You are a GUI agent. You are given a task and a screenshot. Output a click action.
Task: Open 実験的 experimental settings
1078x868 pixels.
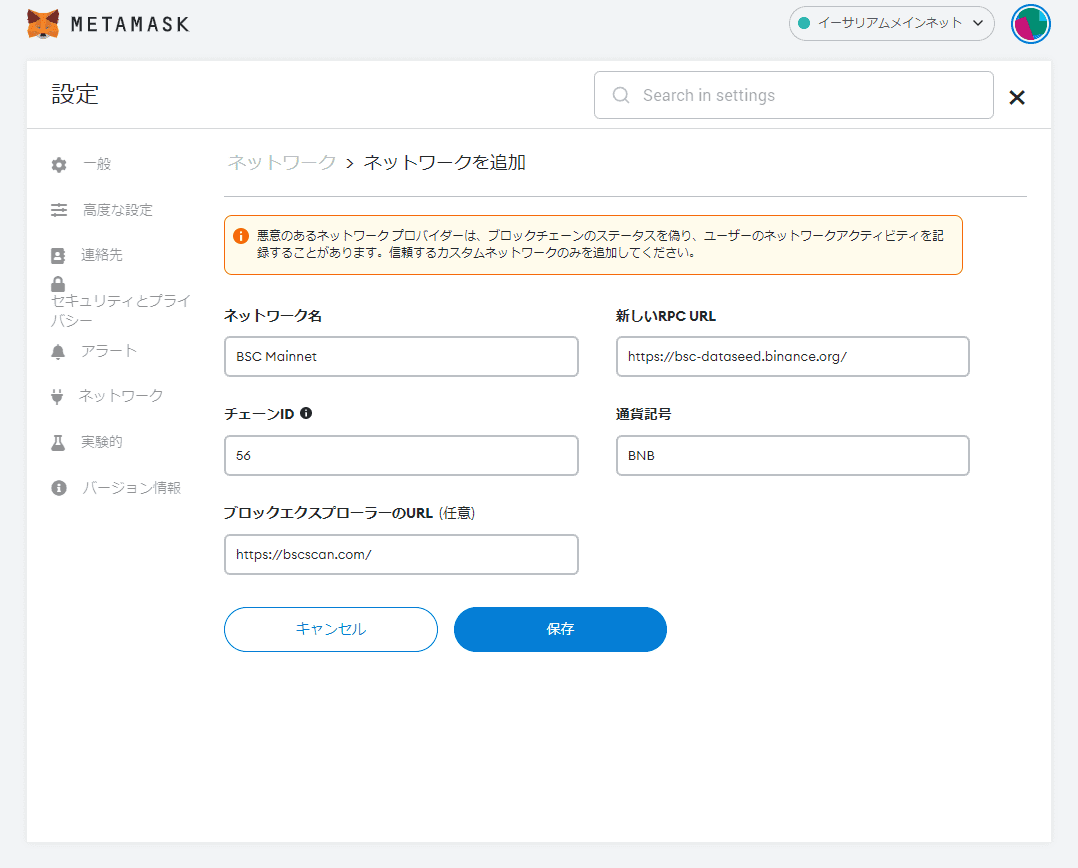102,441
